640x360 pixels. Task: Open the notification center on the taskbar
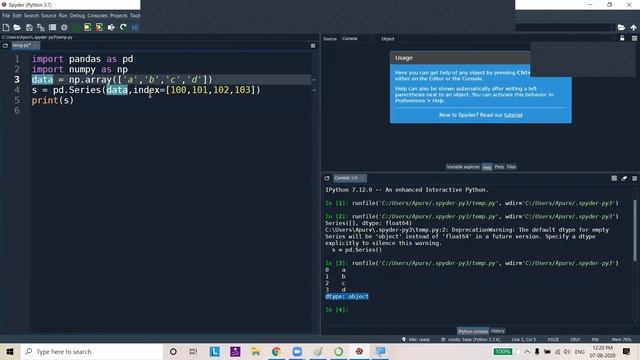[x=627, y=351]
